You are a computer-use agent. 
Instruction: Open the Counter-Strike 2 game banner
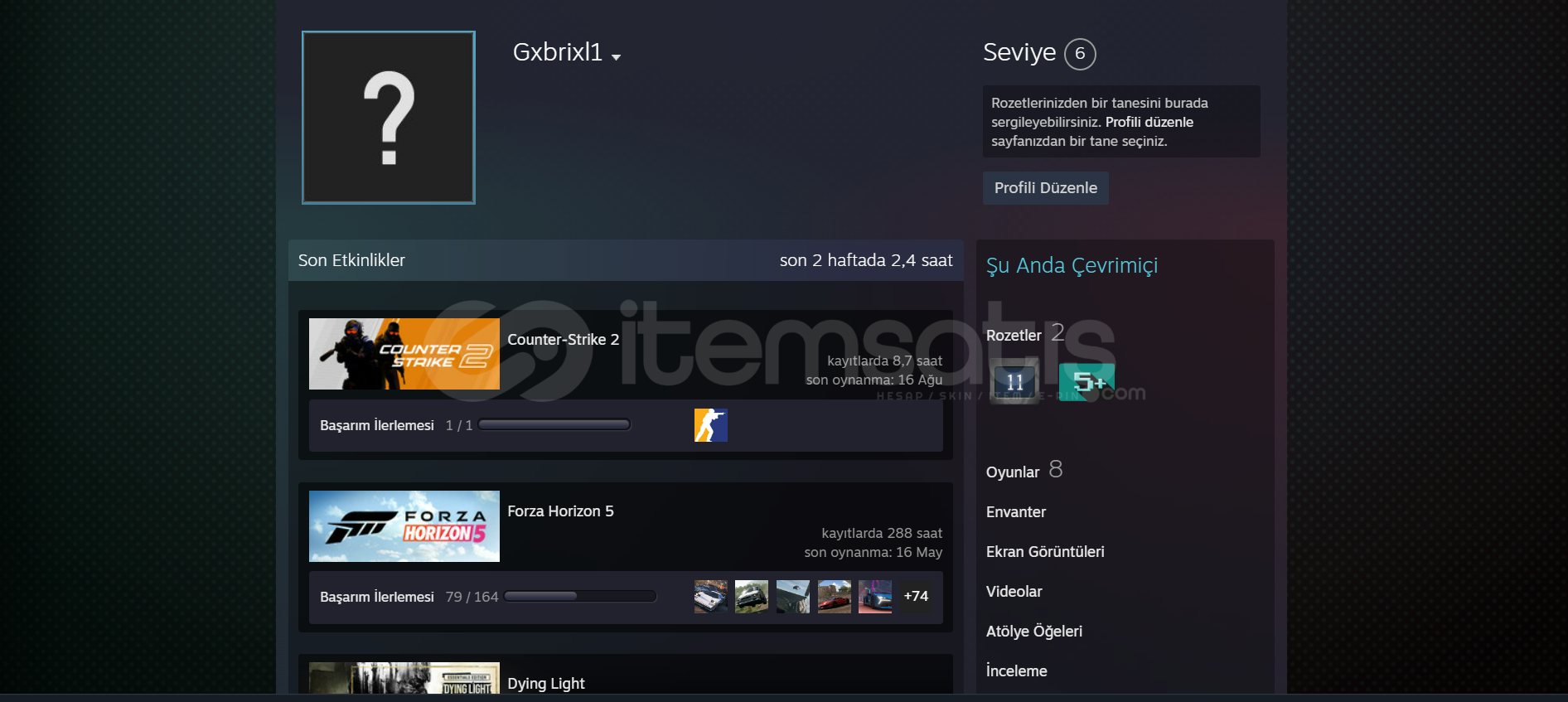click(x=404, y=354)
